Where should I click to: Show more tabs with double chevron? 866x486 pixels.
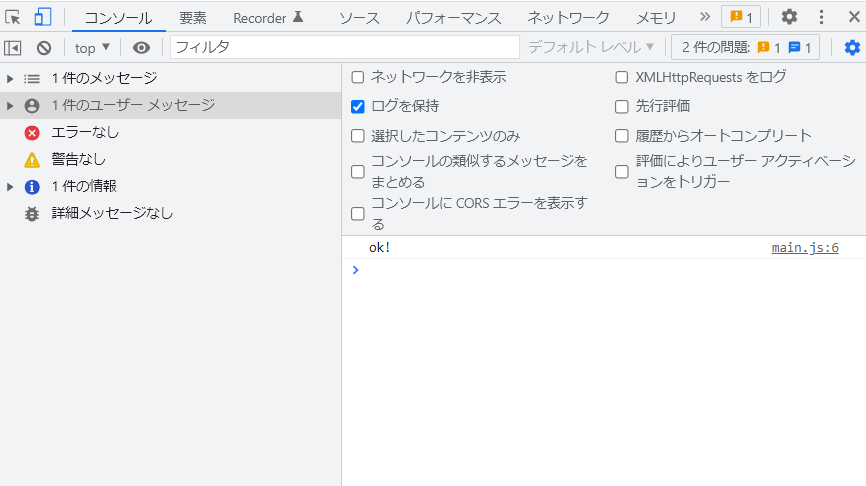tap(704, 17)
